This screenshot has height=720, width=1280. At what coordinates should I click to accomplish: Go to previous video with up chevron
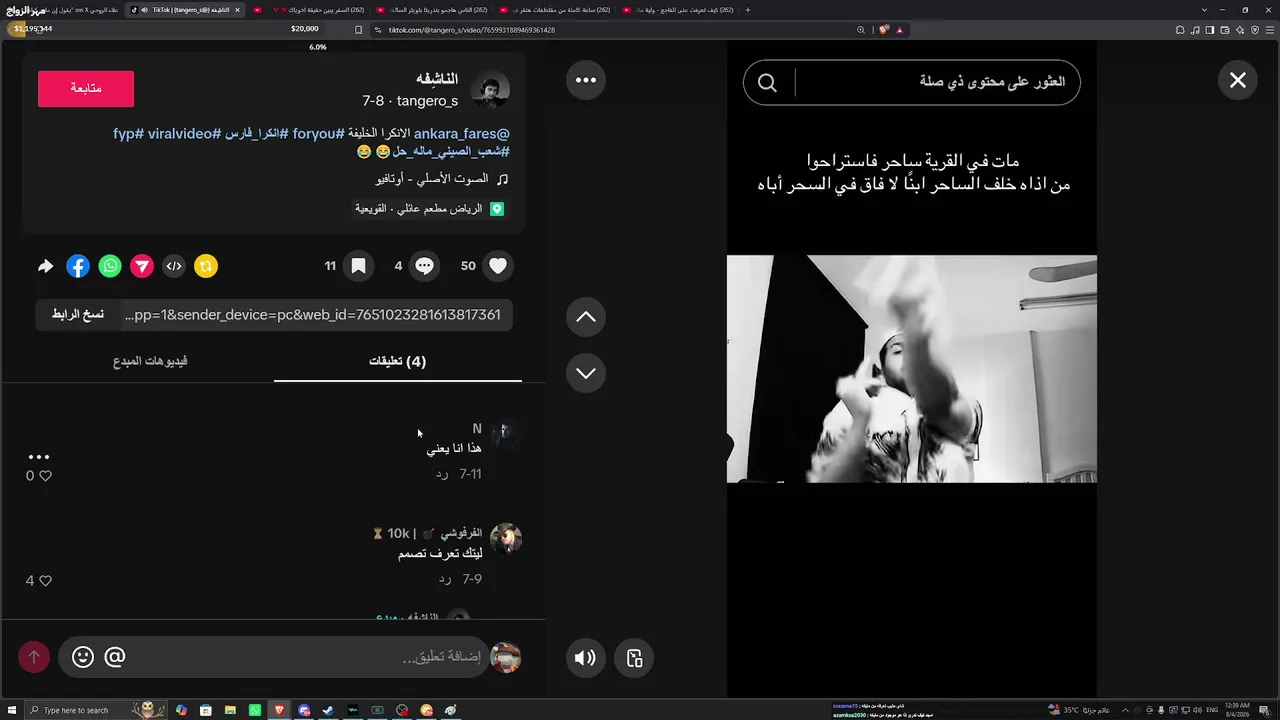pyautogui.click(x=586, y=317)
